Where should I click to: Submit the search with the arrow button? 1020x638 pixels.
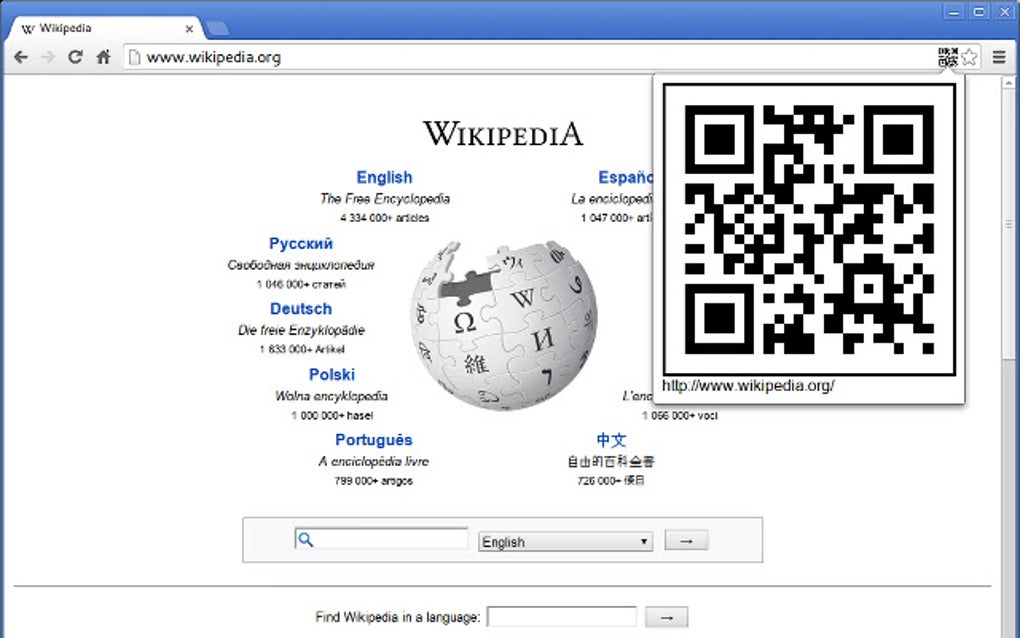[x=686, y=539]
